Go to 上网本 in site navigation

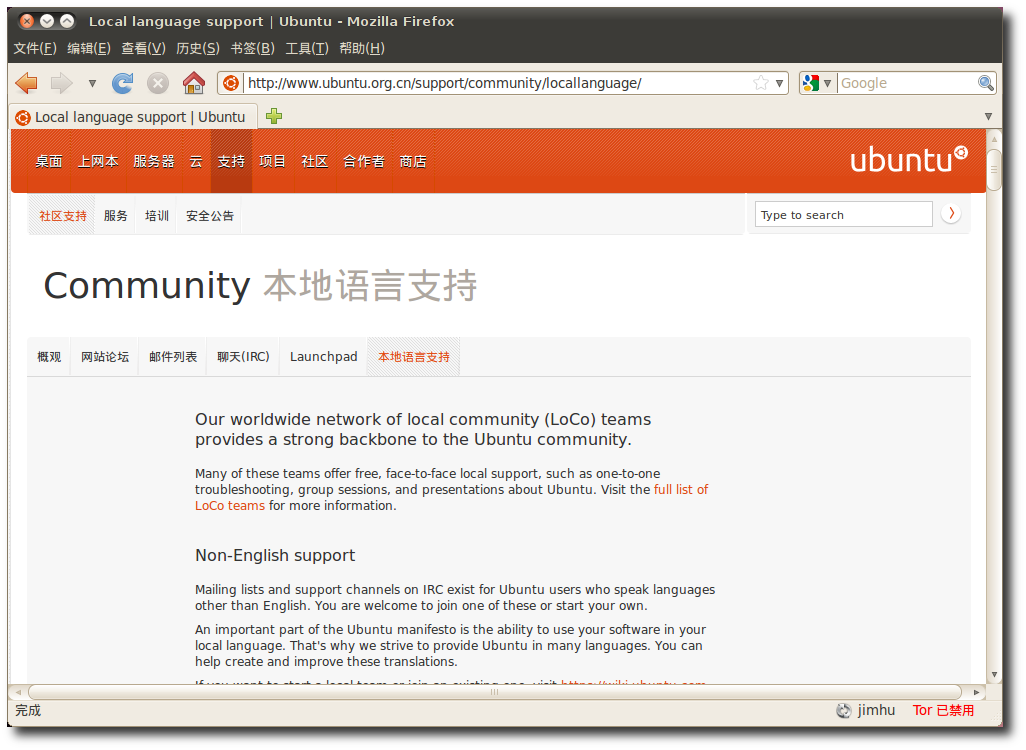tap(98, 162)
